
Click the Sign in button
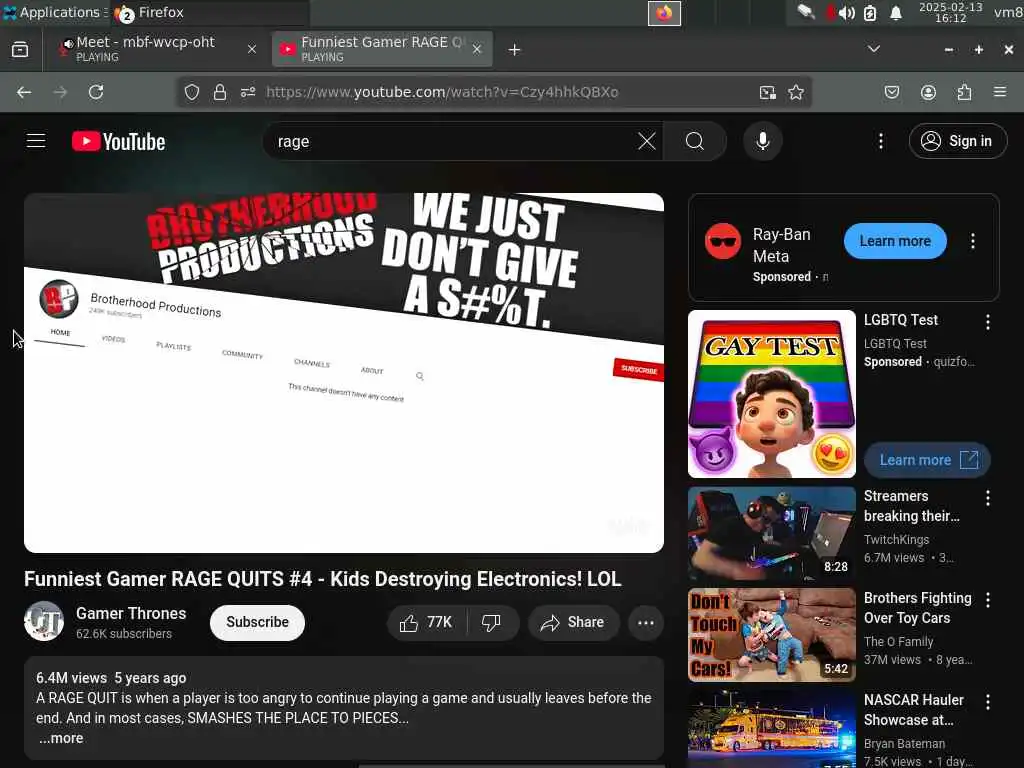957,141
